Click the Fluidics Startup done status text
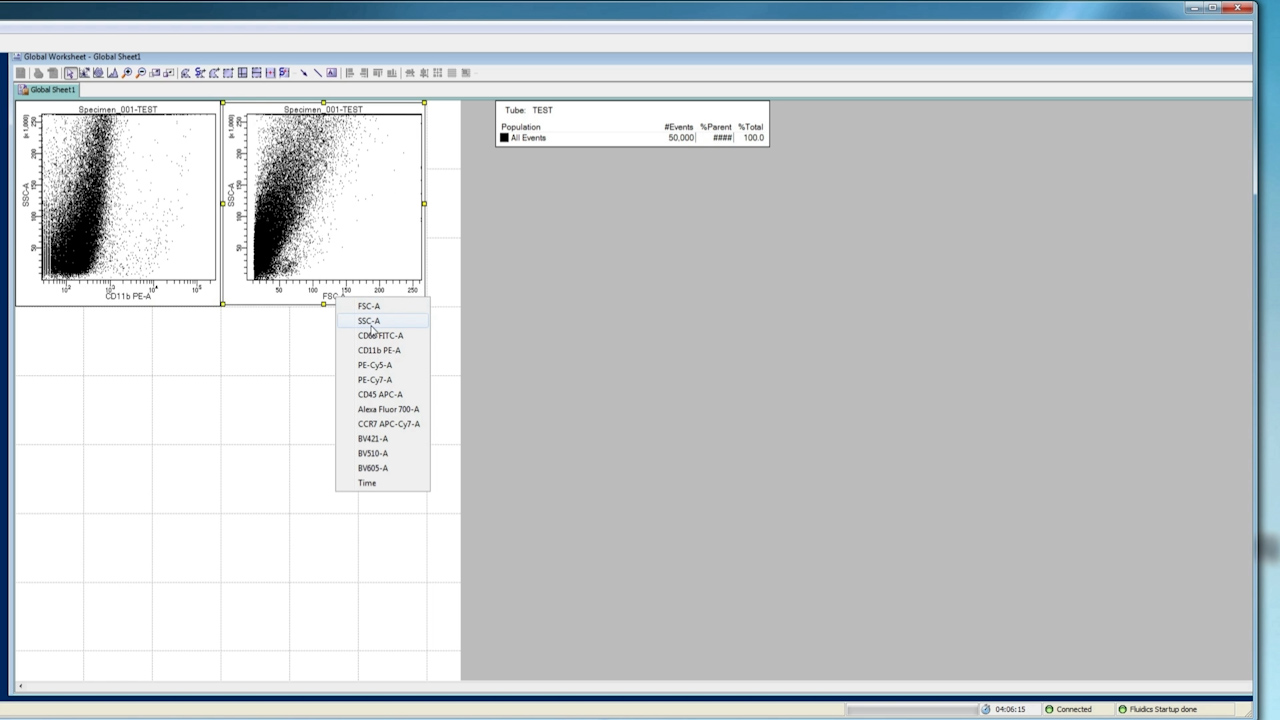The height and width of the screenshot is (720, 1280). point(1163,709)
